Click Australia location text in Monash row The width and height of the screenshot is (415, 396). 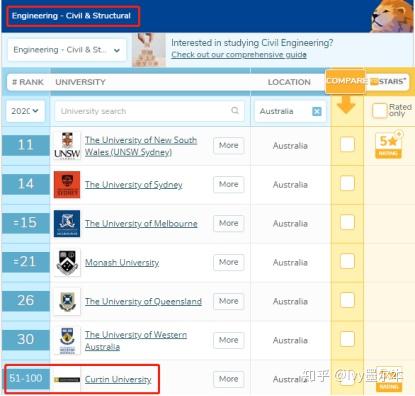pyautogui.click(x=290, y=263)
